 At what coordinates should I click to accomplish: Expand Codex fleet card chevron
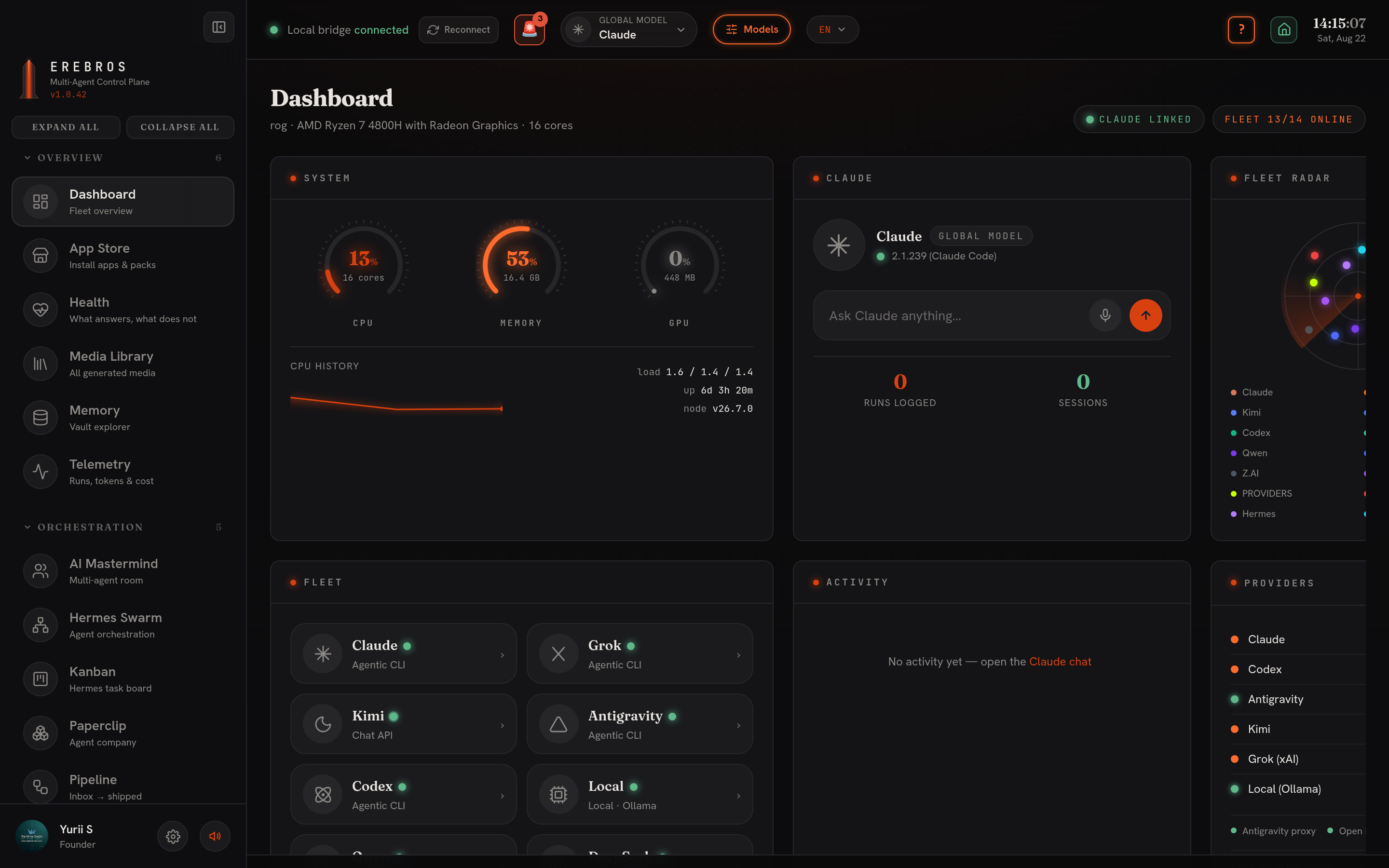502,796
